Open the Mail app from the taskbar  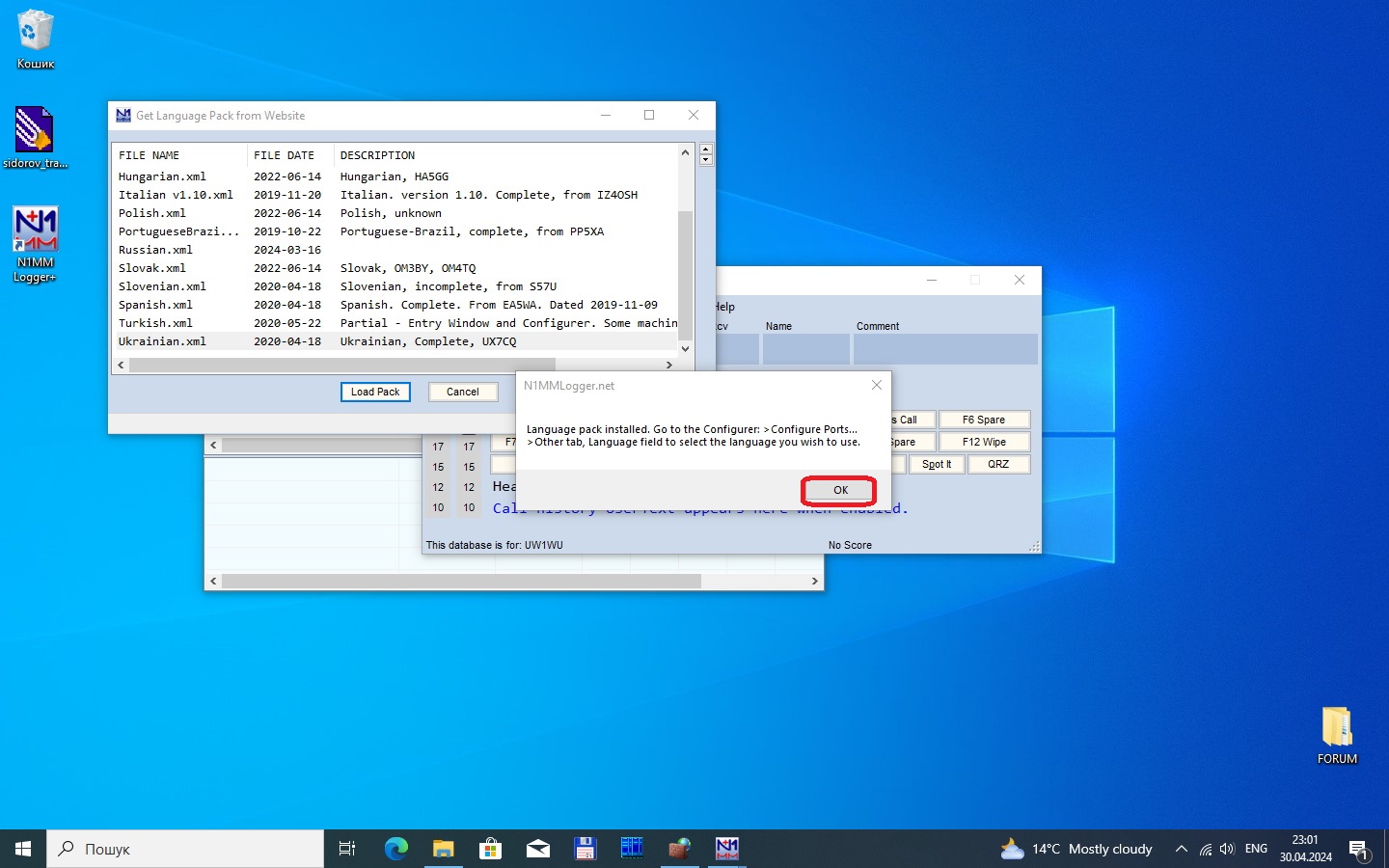click(537, 849)
